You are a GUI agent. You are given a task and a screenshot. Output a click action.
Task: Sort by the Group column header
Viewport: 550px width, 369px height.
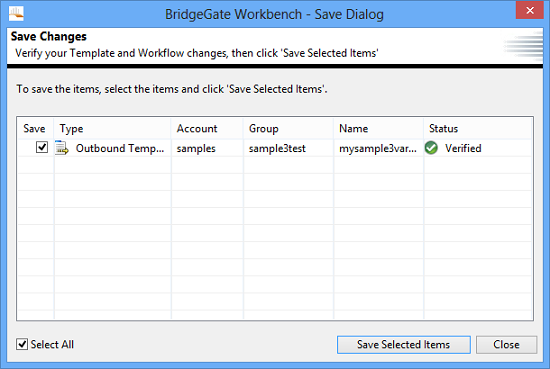click(288, 128)
